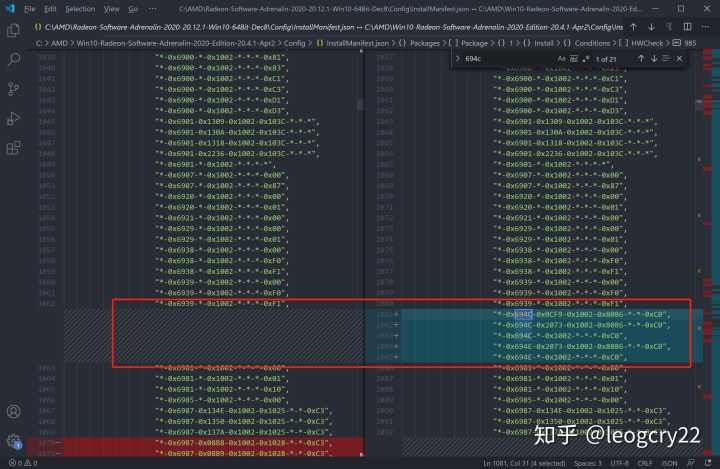Jump to previous match in find widget
Image resolution: width=720 pixels, height=469 pixels.
coord(641,59)
